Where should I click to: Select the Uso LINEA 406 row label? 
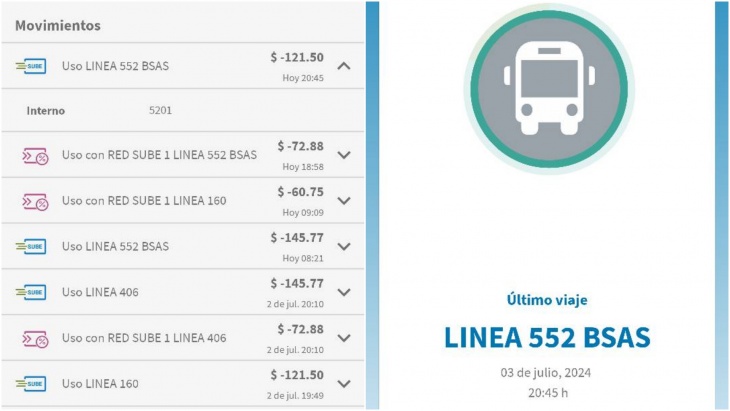pyautogui.click(x=100, y=292)
